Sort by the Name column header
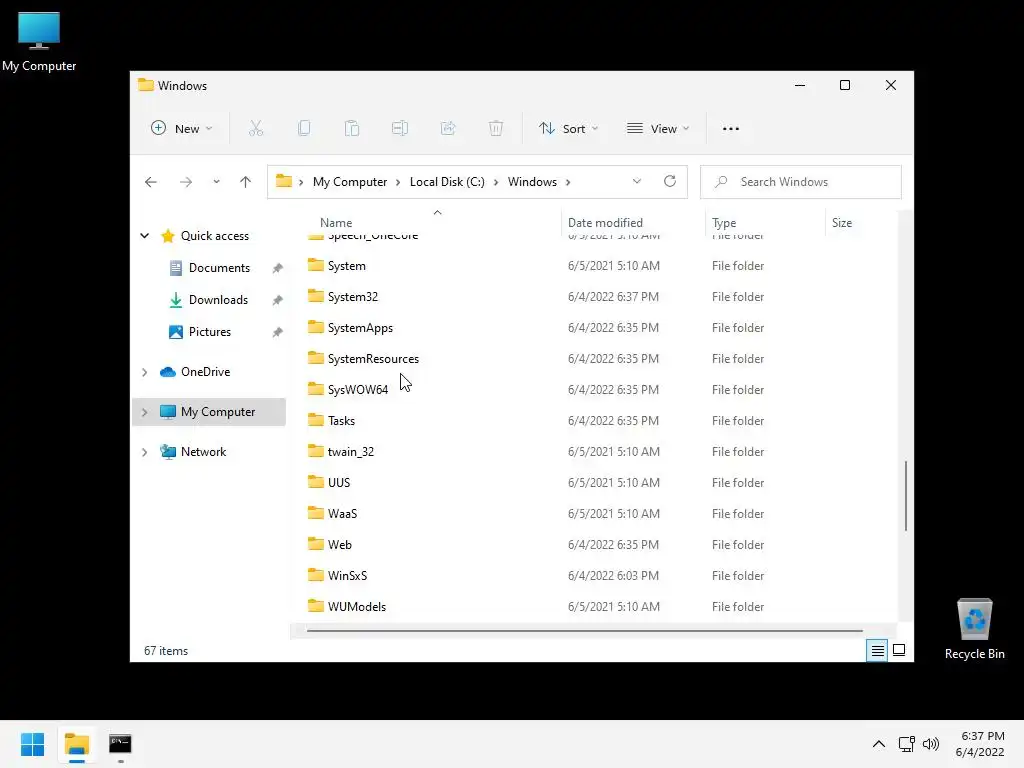Screen dimensions: 1024x768 coord(336,223)
